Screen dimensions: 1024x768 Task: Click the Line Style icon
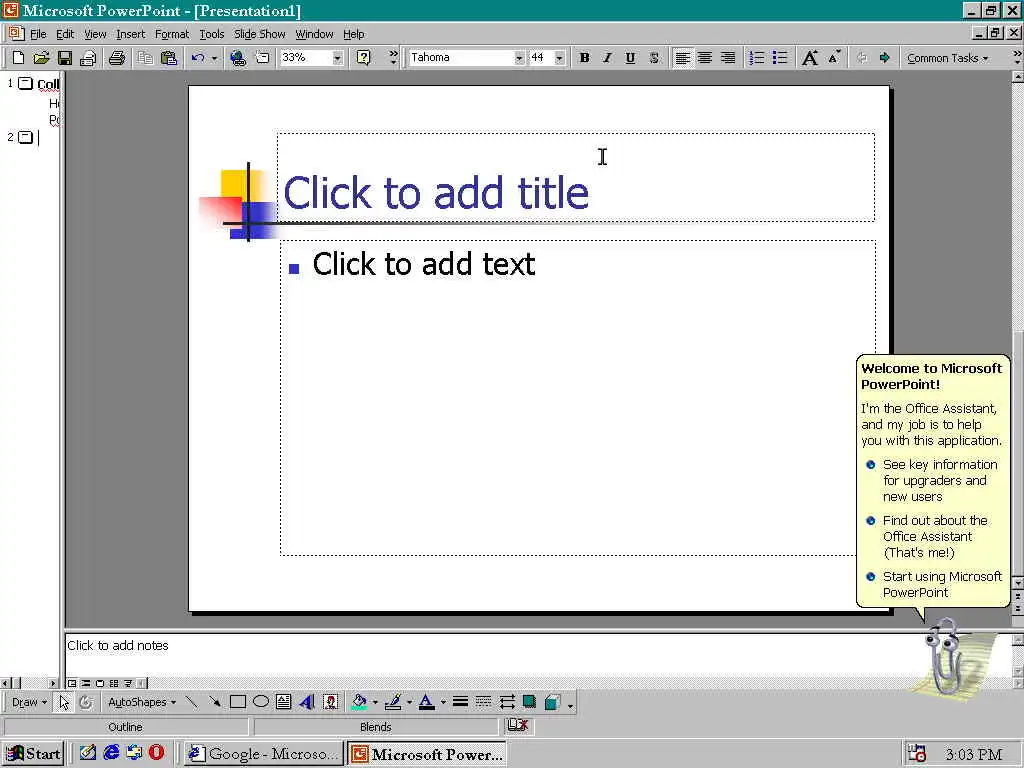pyautogui.click(x=460, y=702)
